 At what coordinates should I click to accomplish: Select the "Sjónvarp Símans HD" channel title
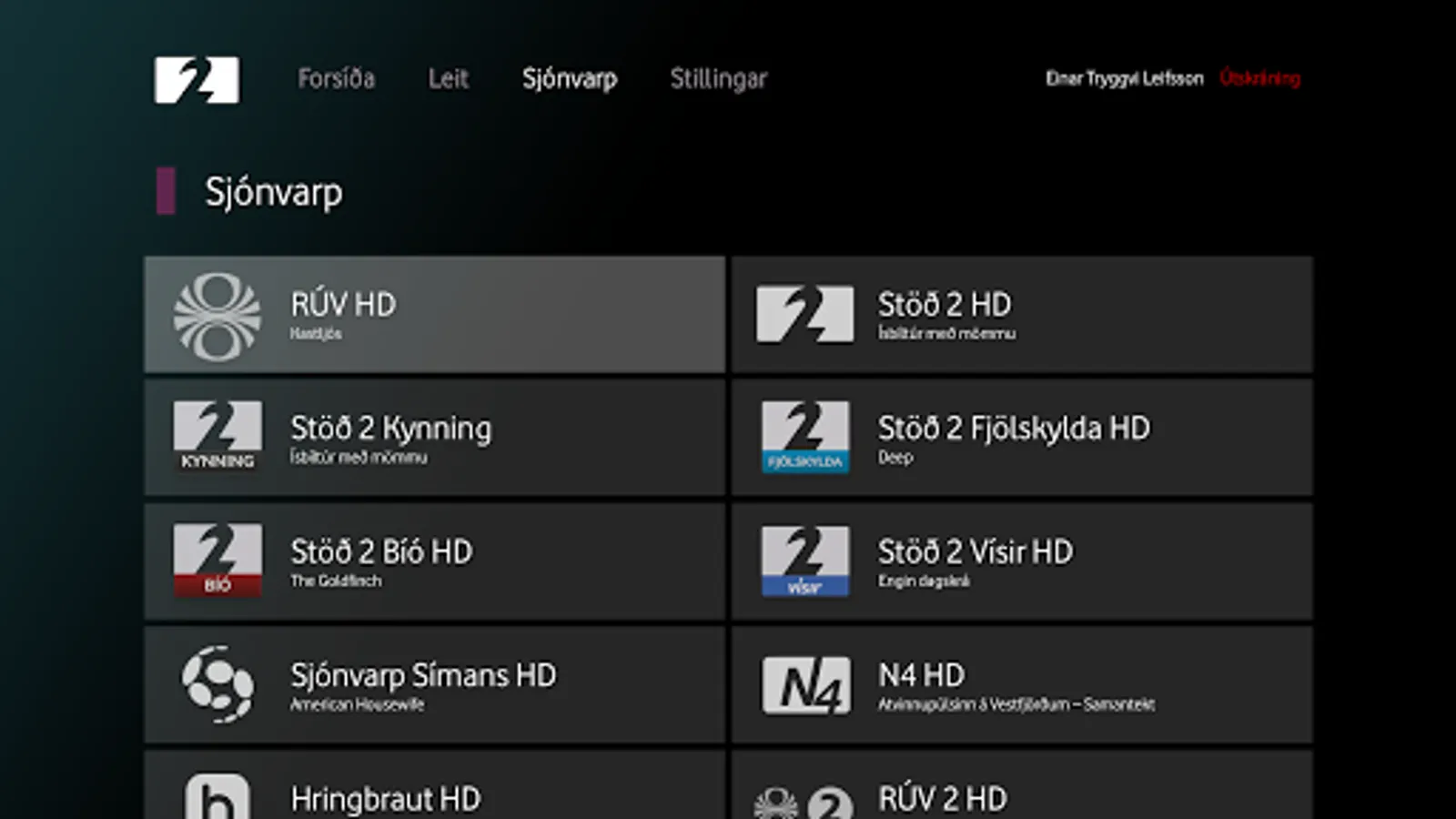pyautogui.click(x=423, y=675)
